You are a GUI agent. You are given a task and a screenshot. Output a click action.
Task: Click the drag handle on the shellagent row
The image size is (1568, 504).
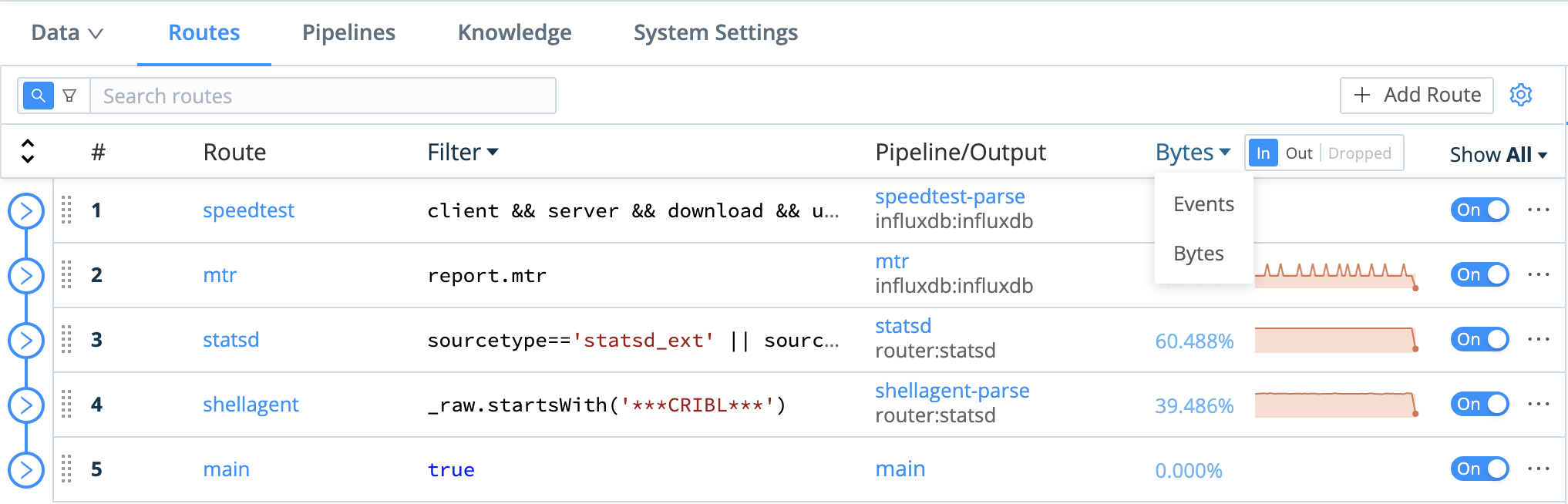pyautogui.click(x=66, y=404)
